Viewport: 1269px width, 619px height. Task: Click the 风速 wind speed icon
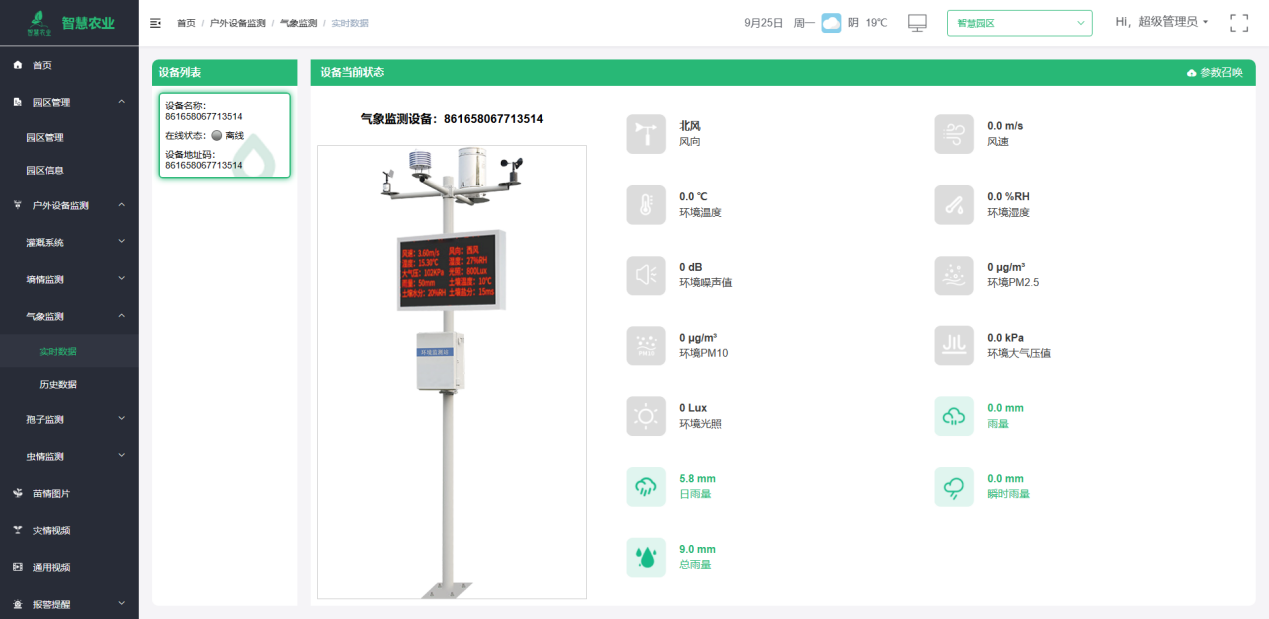tap(954, 134)
